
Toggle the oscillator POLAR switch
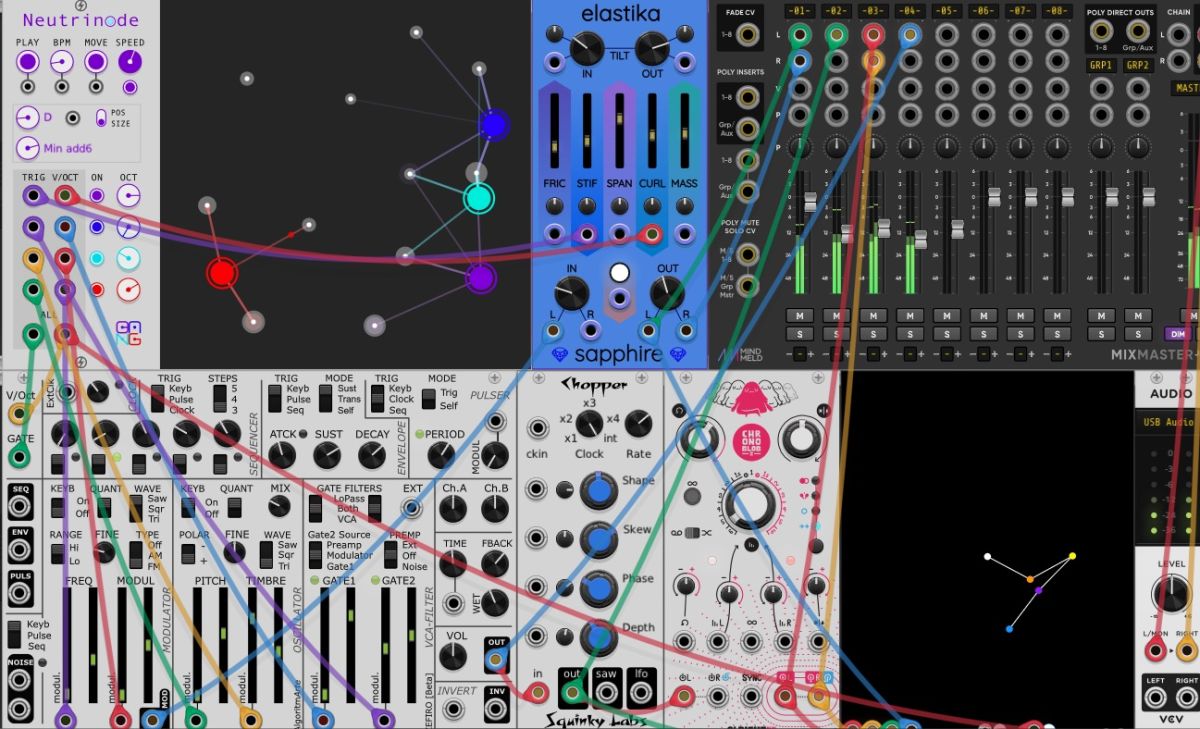(x=189, y=555)
